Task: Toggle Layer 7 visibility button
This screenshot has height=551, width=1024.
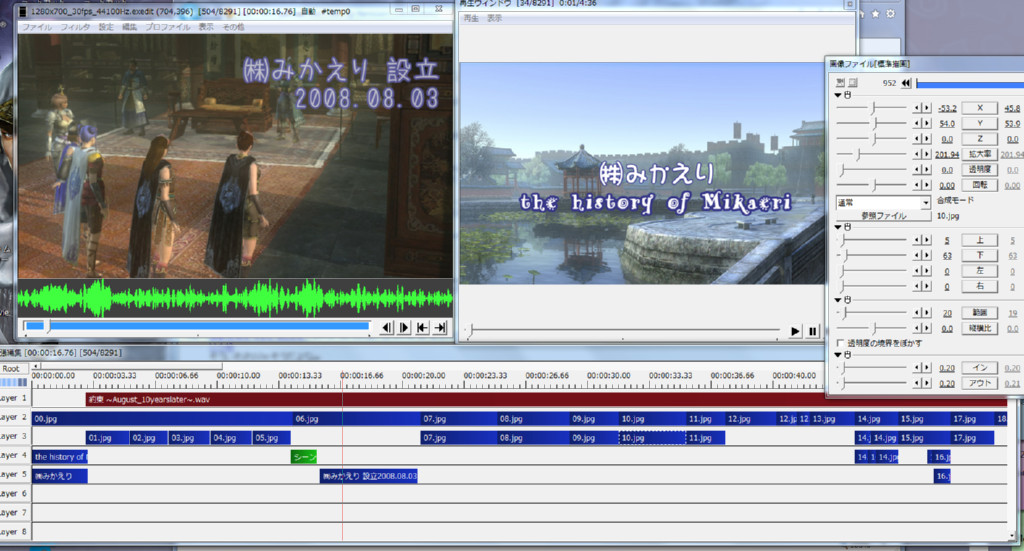Action: (14, 513)
